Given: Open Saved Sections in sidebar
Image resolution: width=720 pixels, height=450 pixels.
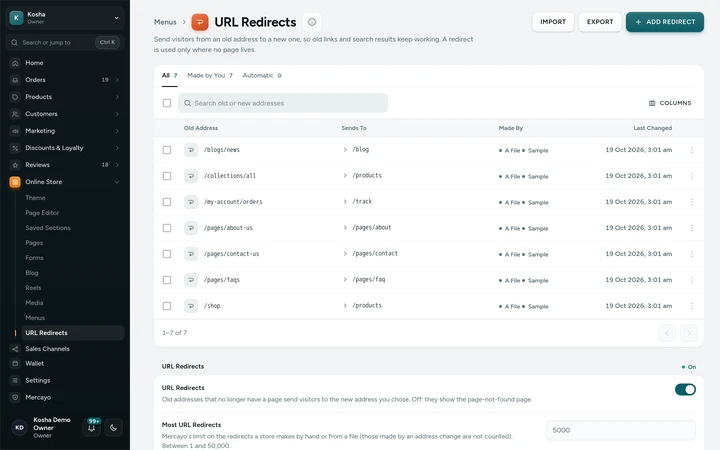Looking at the screenshot, I should (x=48, y=228).
